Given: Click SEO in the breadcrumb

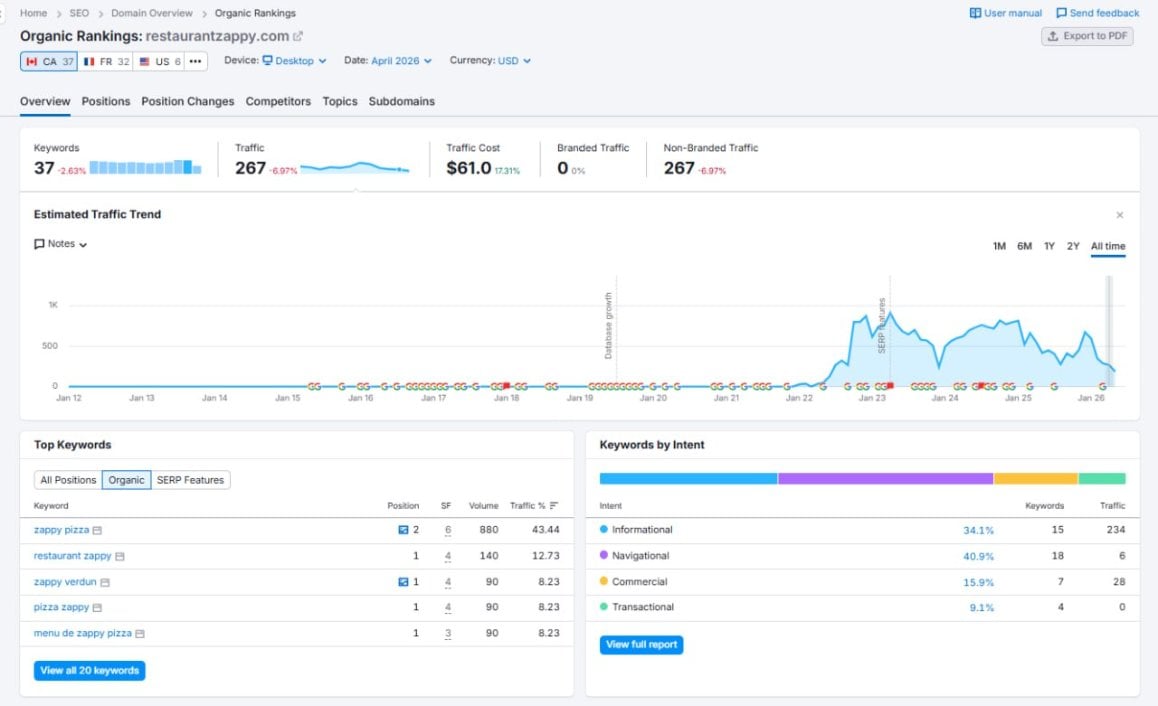Looking at the screenshot, I should pos(79,13).
